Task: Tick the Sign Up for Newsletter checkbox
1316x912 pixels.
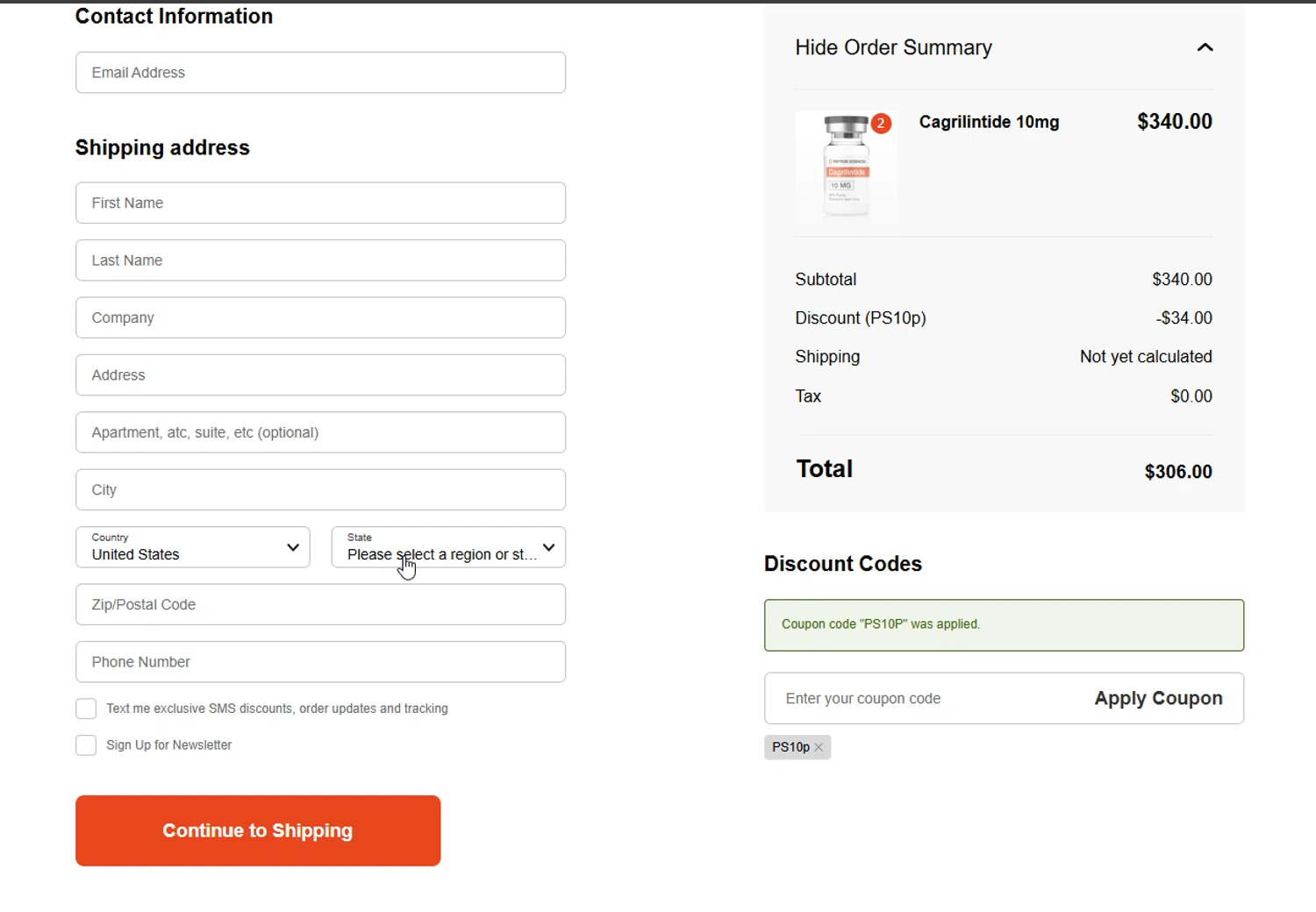Action: point(86,745)
